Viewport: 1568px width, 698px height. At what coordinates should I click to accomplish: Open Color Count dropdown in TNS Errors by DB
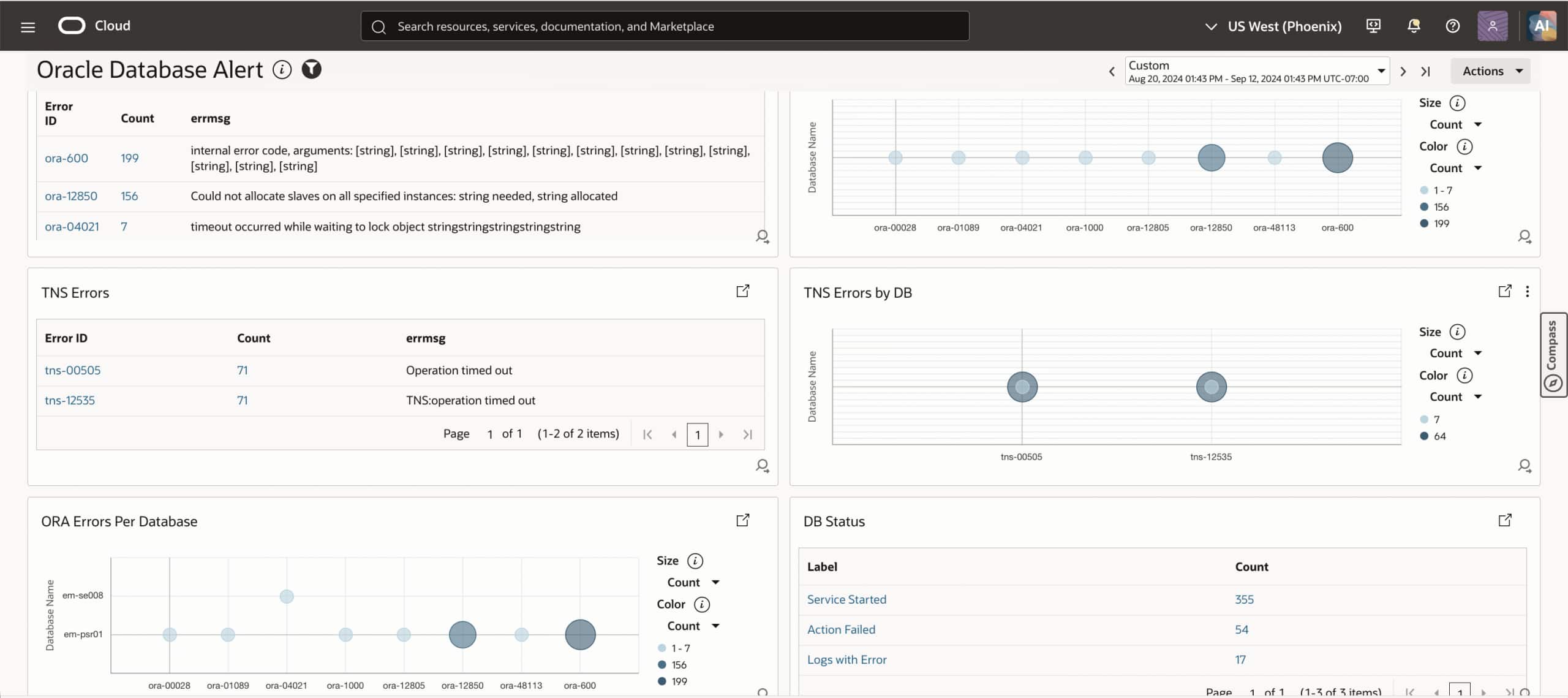[1455, 396]
